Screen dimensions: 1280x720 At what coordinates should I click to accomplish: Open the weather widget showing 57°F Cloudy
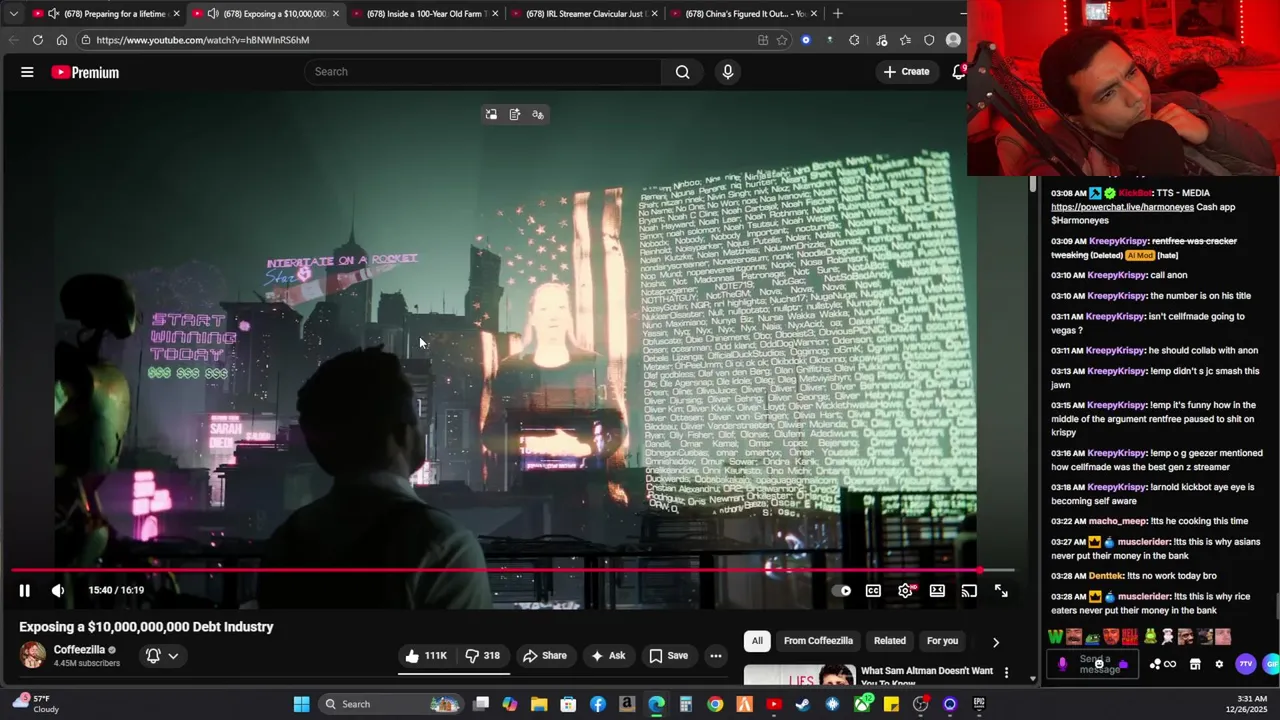tap(35, 704)
